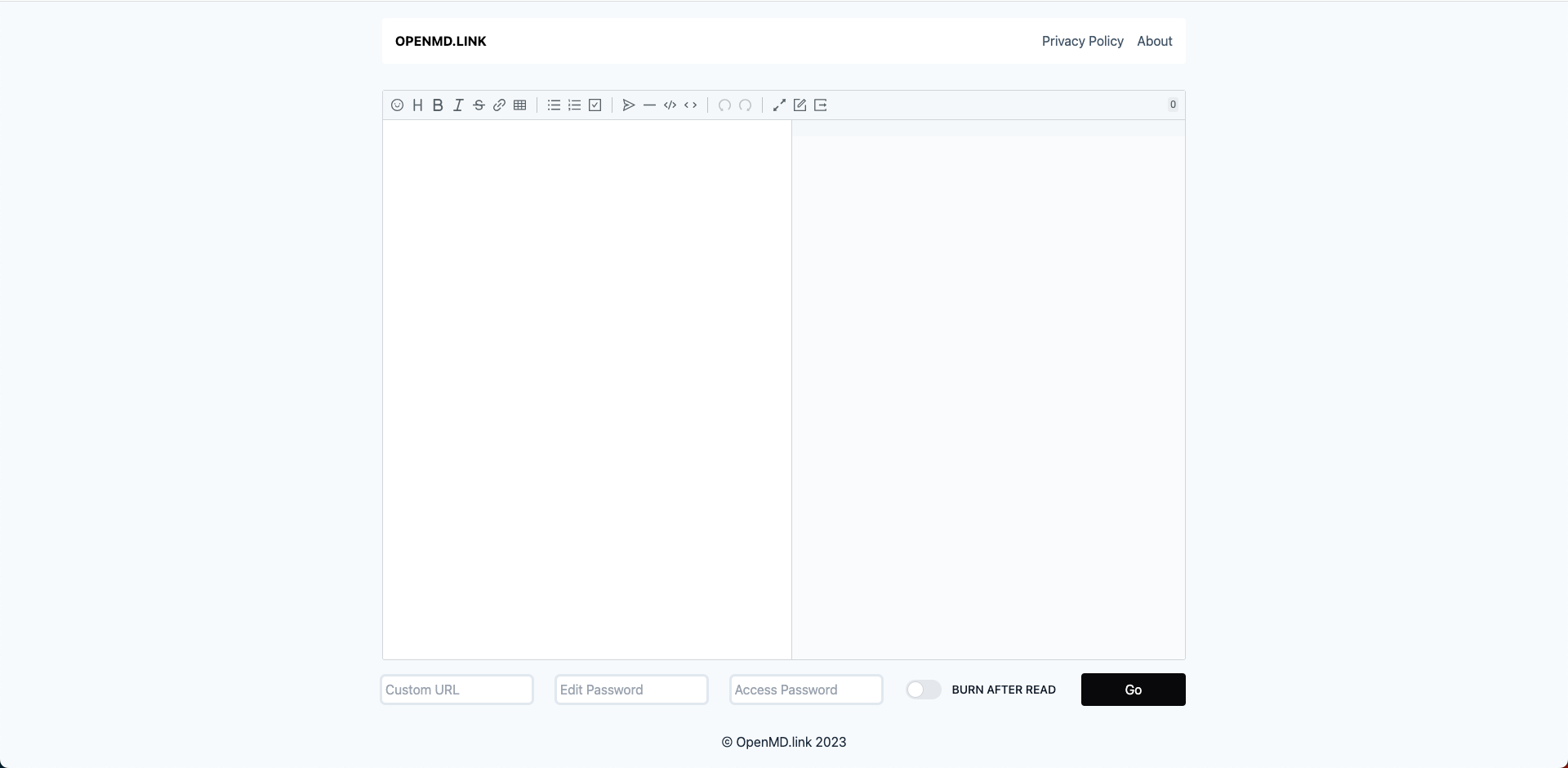Enable Burn After Read switch
1568x768 pixels.
pos(924,690)
